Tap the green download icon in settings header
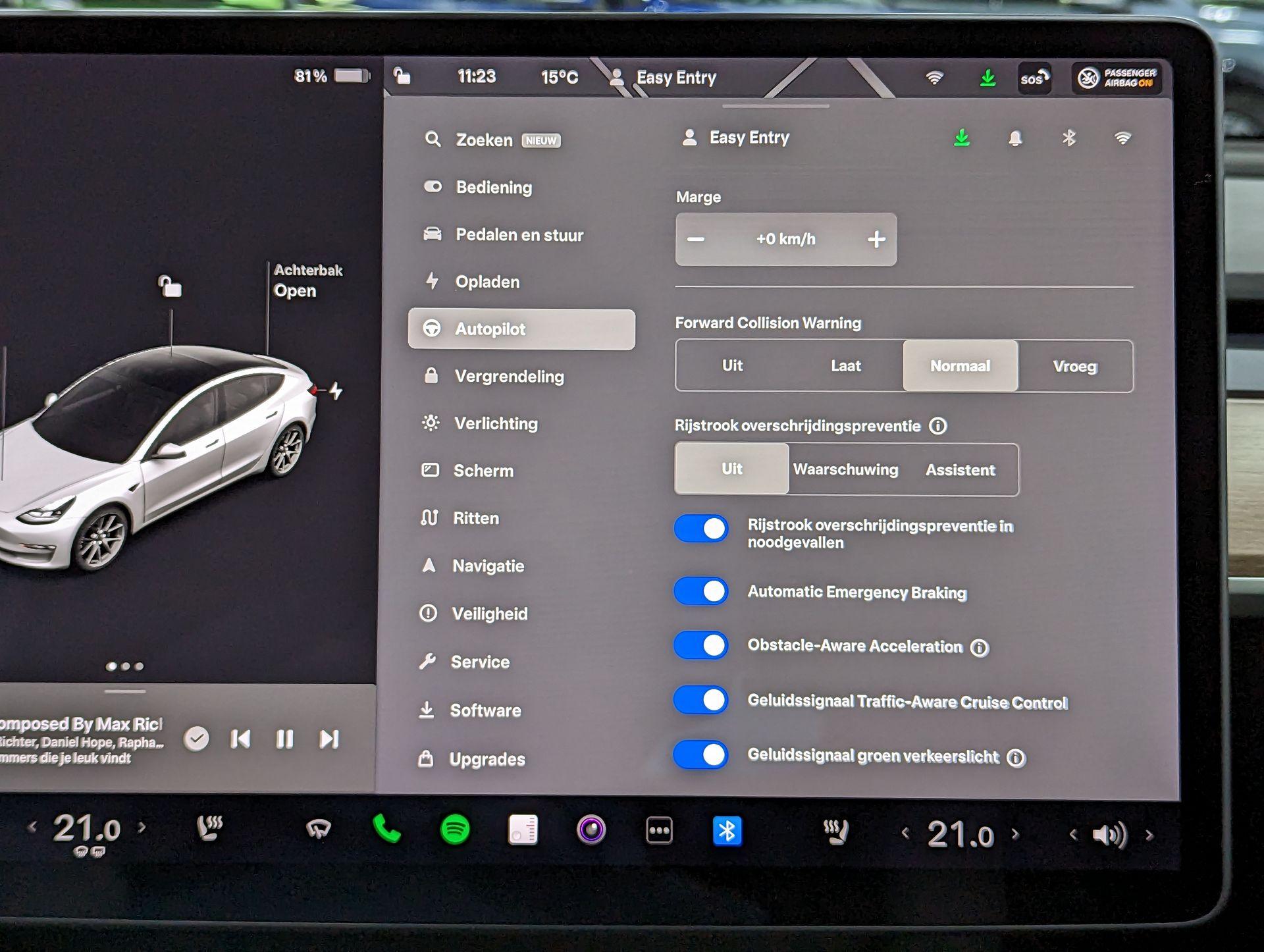Viewport: 1264px width, 952px height. tap(962, 138)
